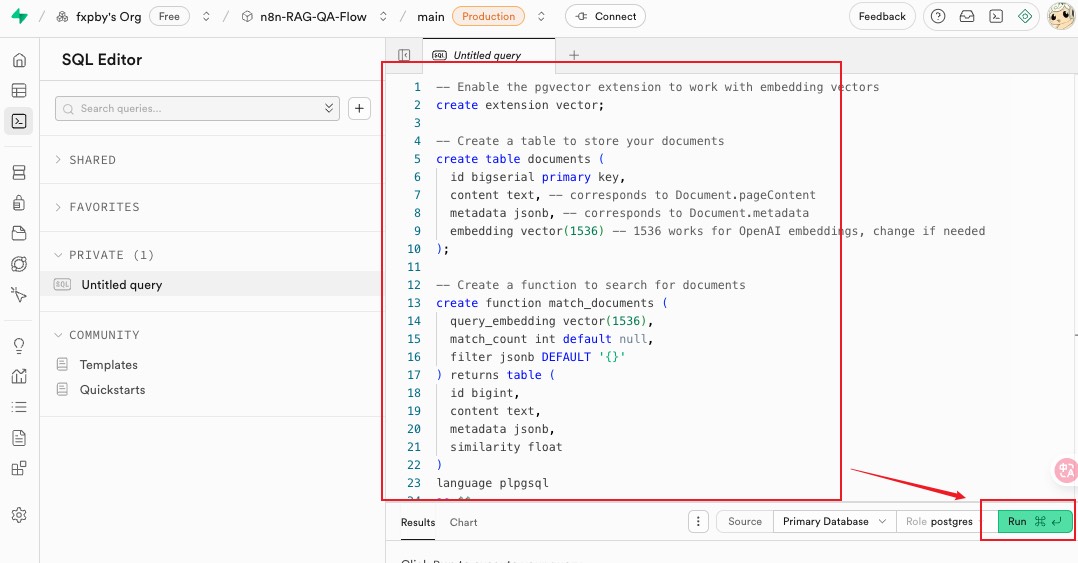The width and height of the screenshot is (1078, 563).
Task: Open the Table Editor from the sidebar
Action: (19, 91)
